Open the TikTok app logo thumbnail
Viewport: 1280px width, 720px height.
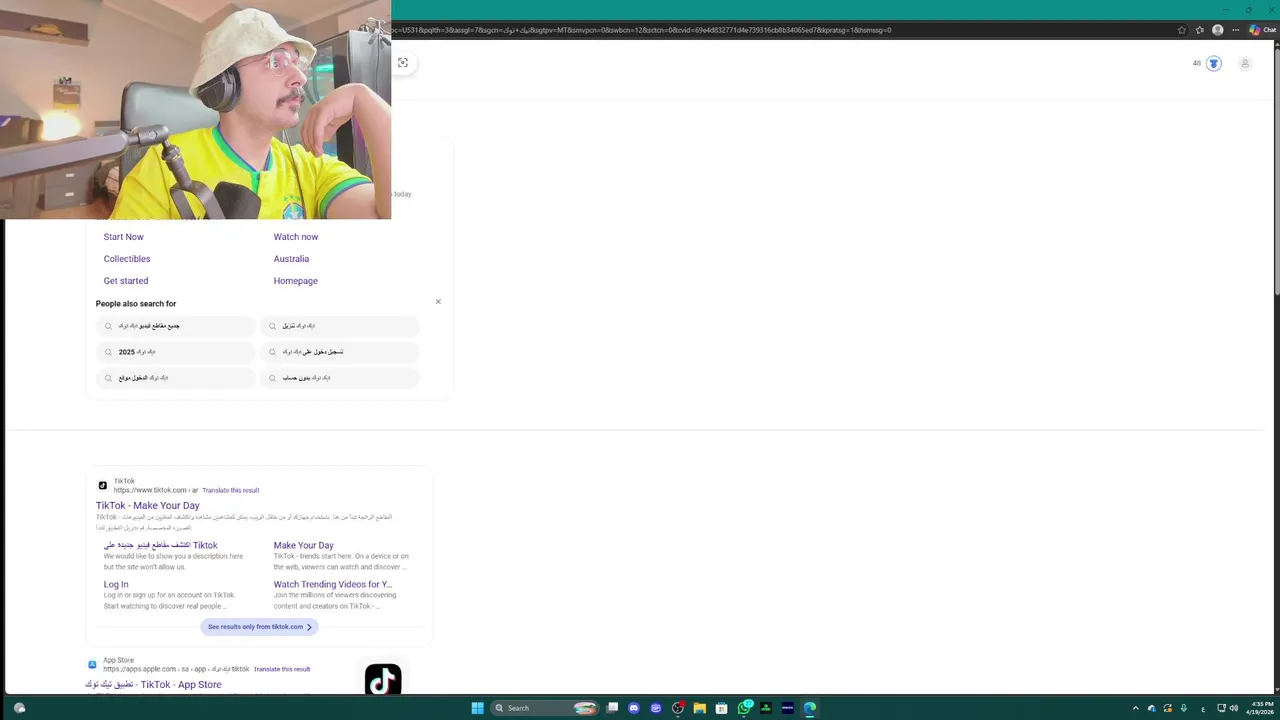383,680
